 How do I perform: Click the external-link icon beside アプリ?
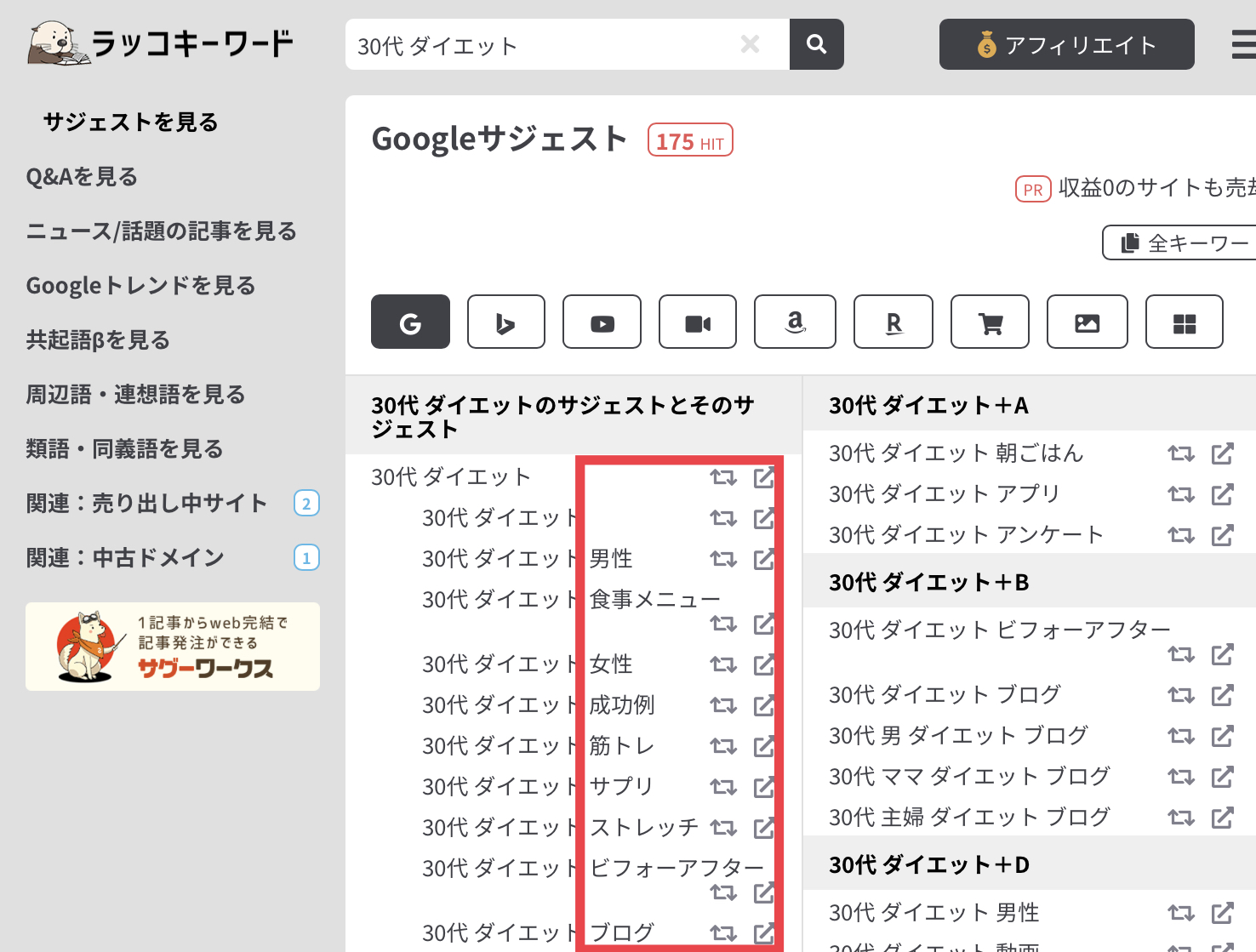point(1223,494)
